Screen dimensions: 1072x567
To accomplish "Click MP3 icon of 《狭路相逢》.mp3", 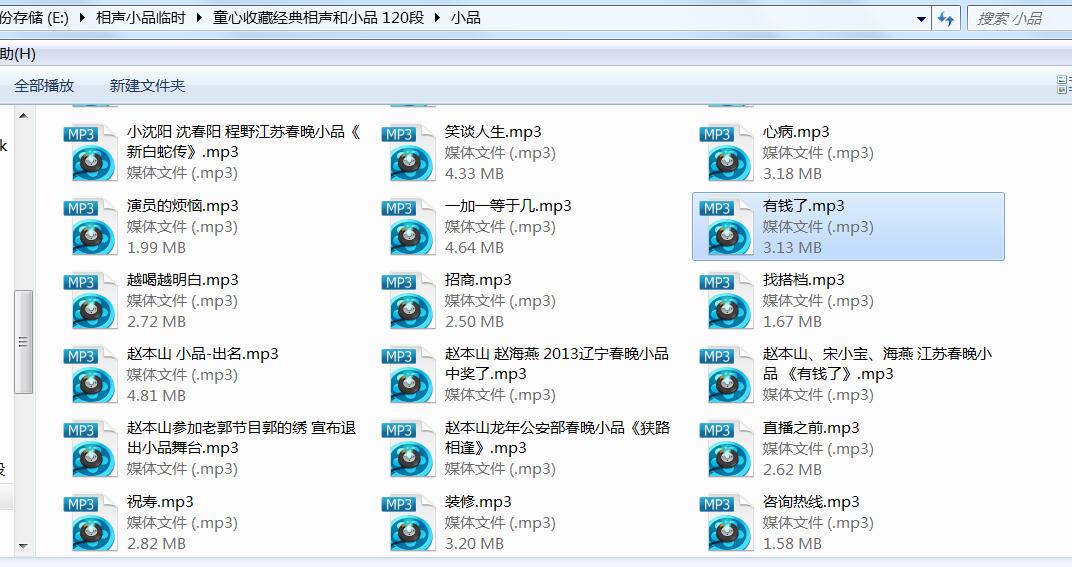I will (408, 448).
